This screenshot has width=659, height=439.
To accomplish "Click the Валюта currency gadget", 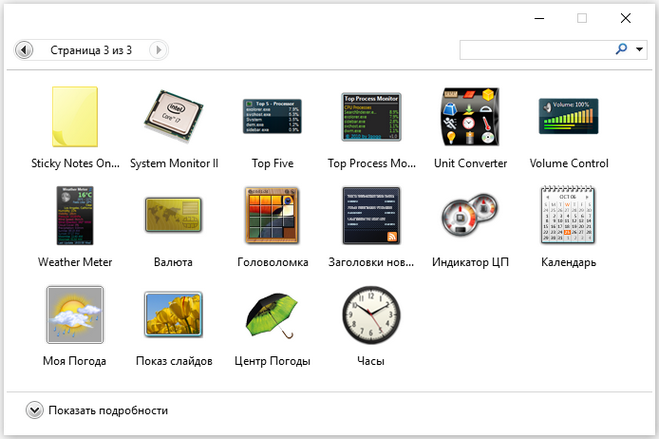I will pyautogui.click(x=174, y=215).
